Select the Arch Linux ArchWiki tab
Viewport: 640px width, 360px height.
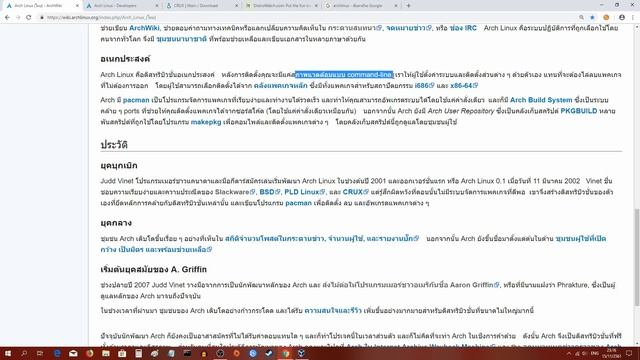pyautogui.click(x=41, y=6)
